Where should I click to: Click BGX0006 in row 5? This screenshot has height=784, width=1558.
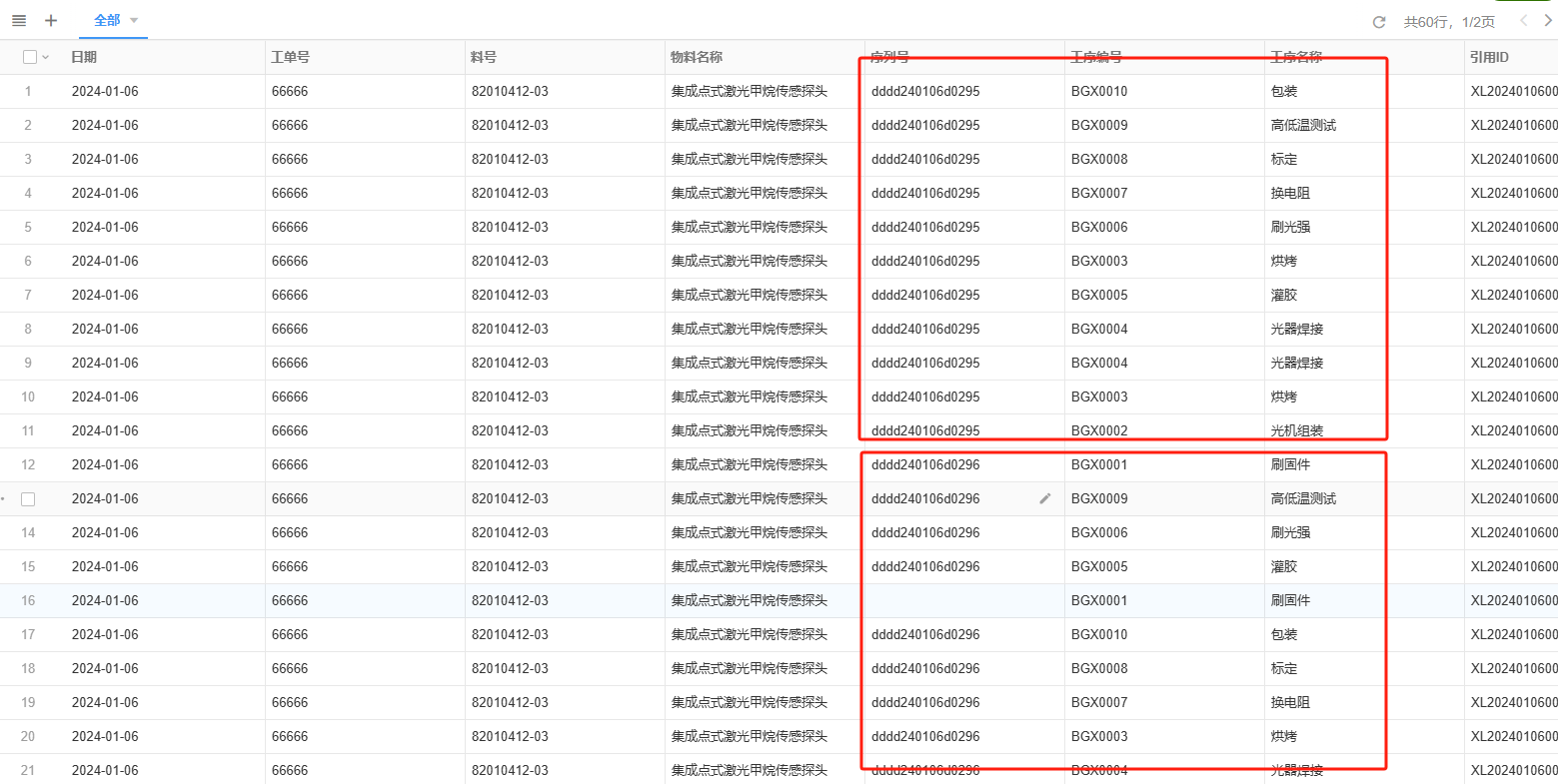1099,227
